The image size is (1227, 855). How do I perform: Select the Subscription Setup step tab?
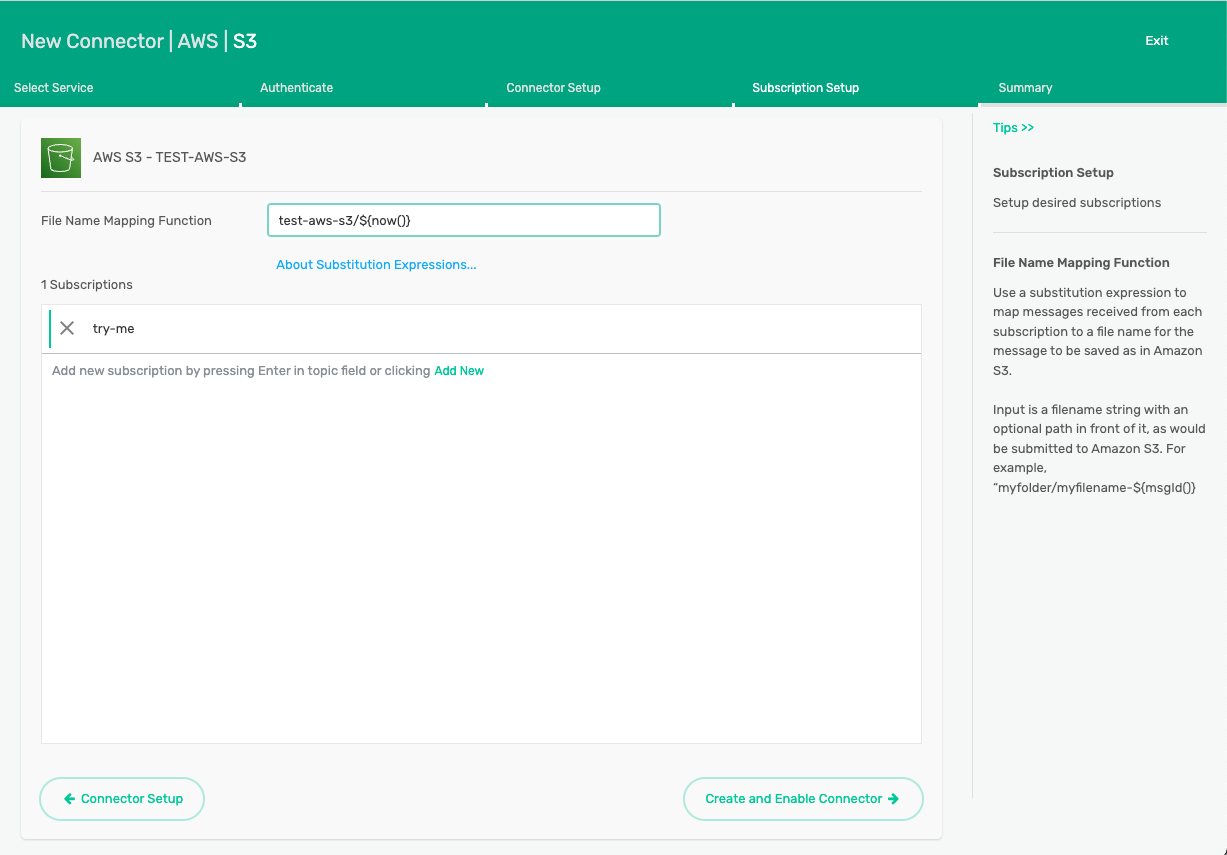(x=805, y=88)
